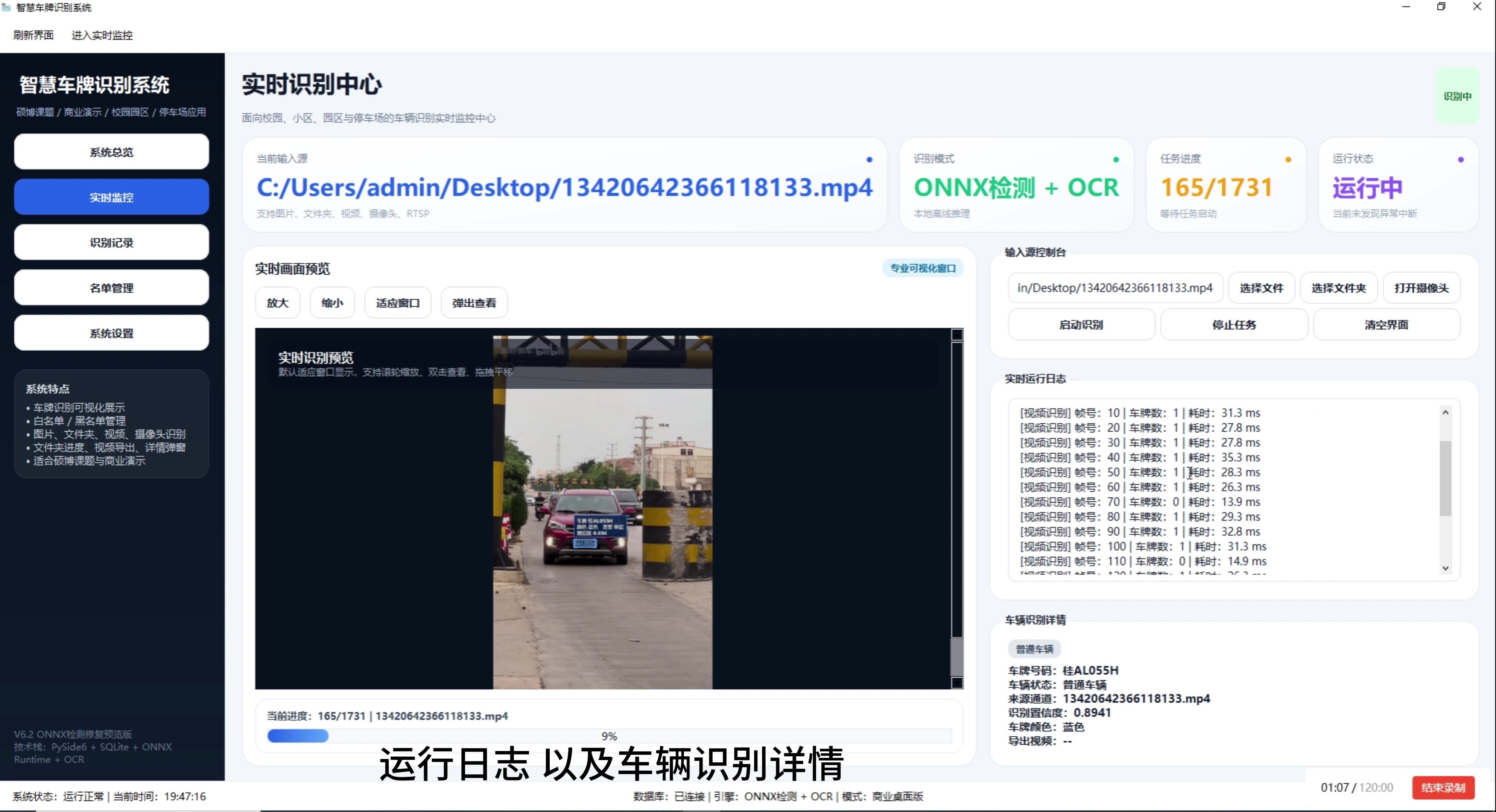Select the 实时监控 sidebar tab
The width and height of the screenshot is (1496, 812).
[111, 198]
